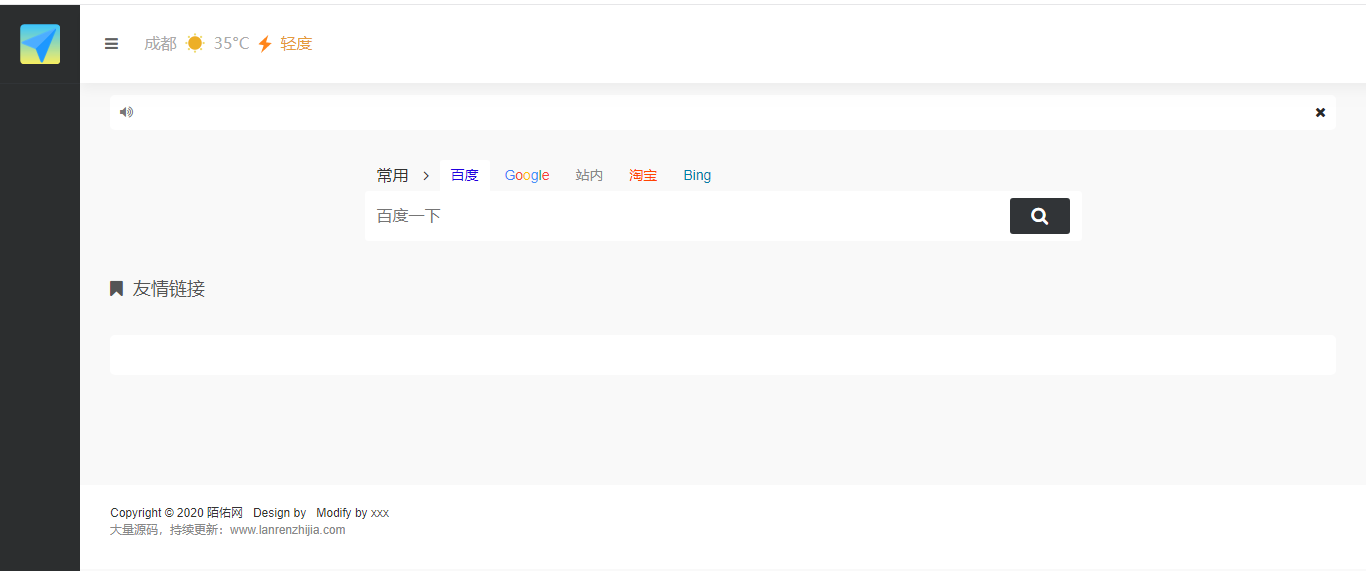Expand the 常用 search category
The height and width of the screenshot is (571, 1366).
pos(392,176)
